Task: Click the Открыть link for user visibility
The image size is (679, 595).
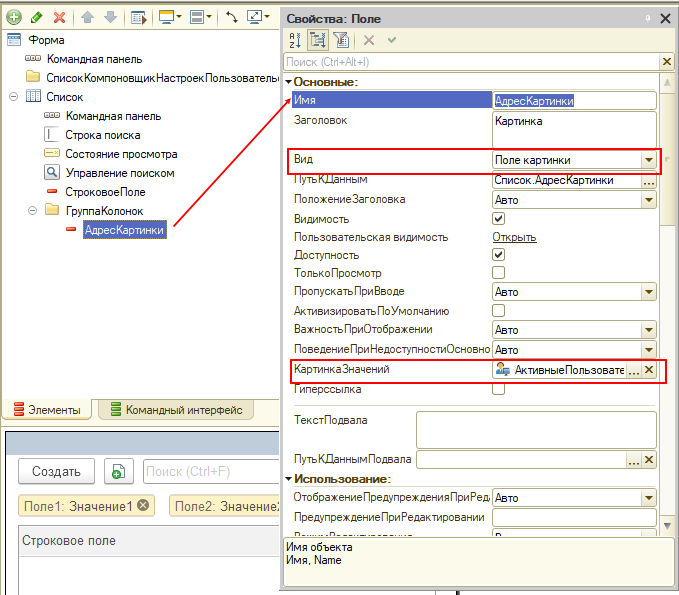Action: pyautogui.click(x=514, y=237)
